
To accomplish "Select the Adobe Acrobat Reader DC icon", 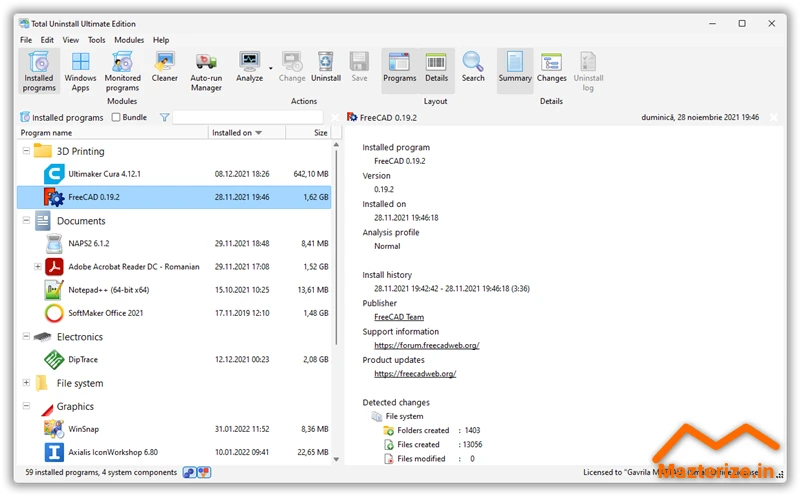I will [54, 266].
